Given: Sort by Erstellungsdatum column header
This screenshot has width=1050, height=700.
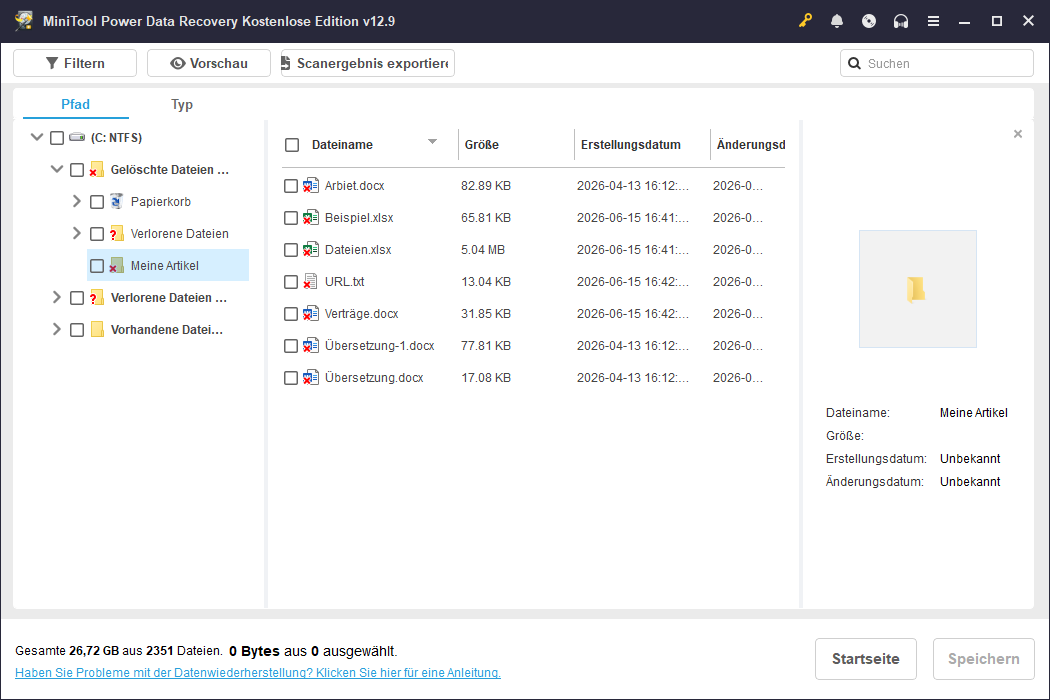Looking at the screenshot, I should (x=630, y=145).
